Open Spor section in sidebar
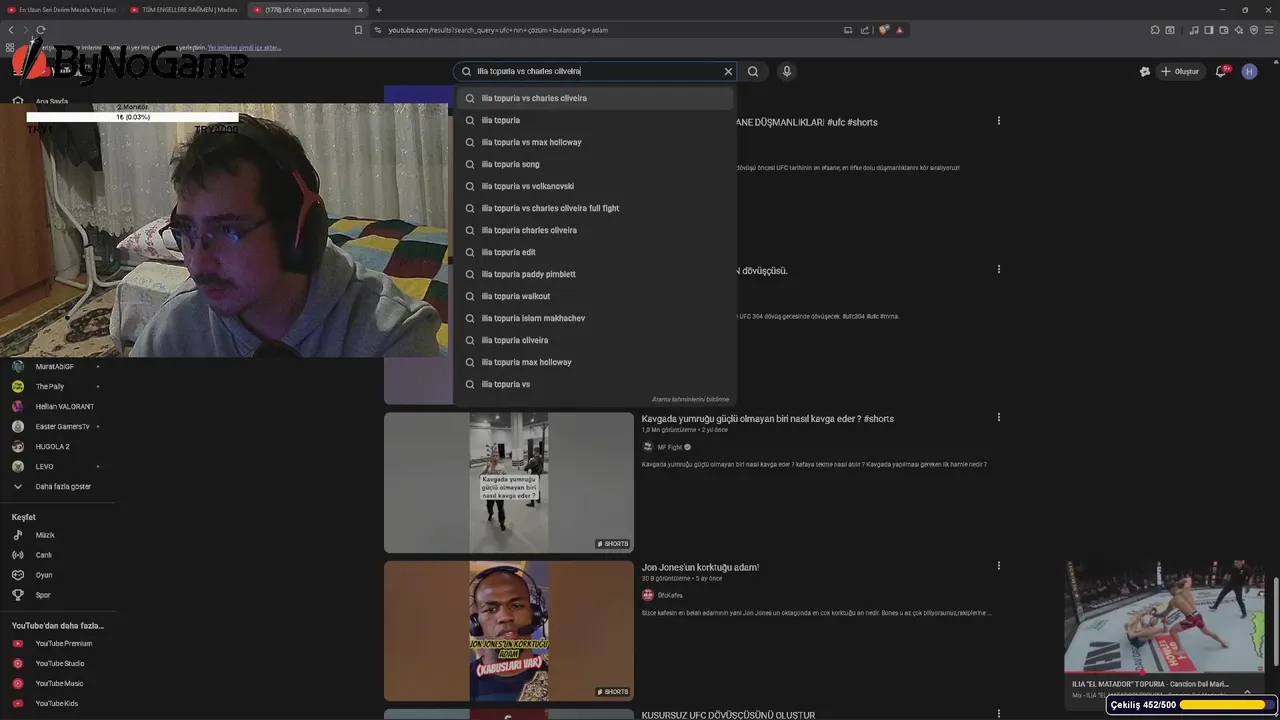This screenshot has height=720, width=1280. point(43,595)
